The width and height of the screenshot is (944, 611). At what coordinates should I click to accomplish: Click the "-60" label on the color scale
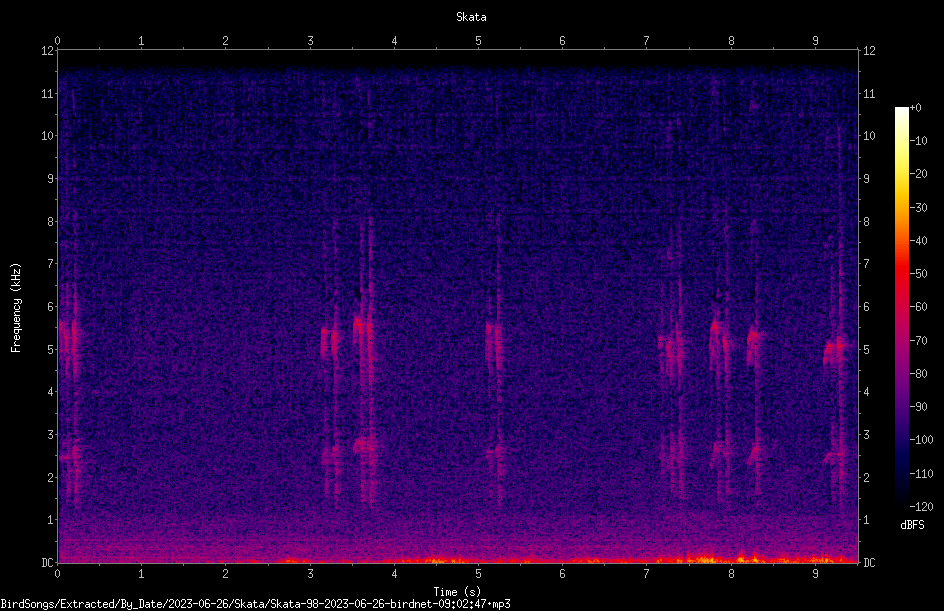918,307
